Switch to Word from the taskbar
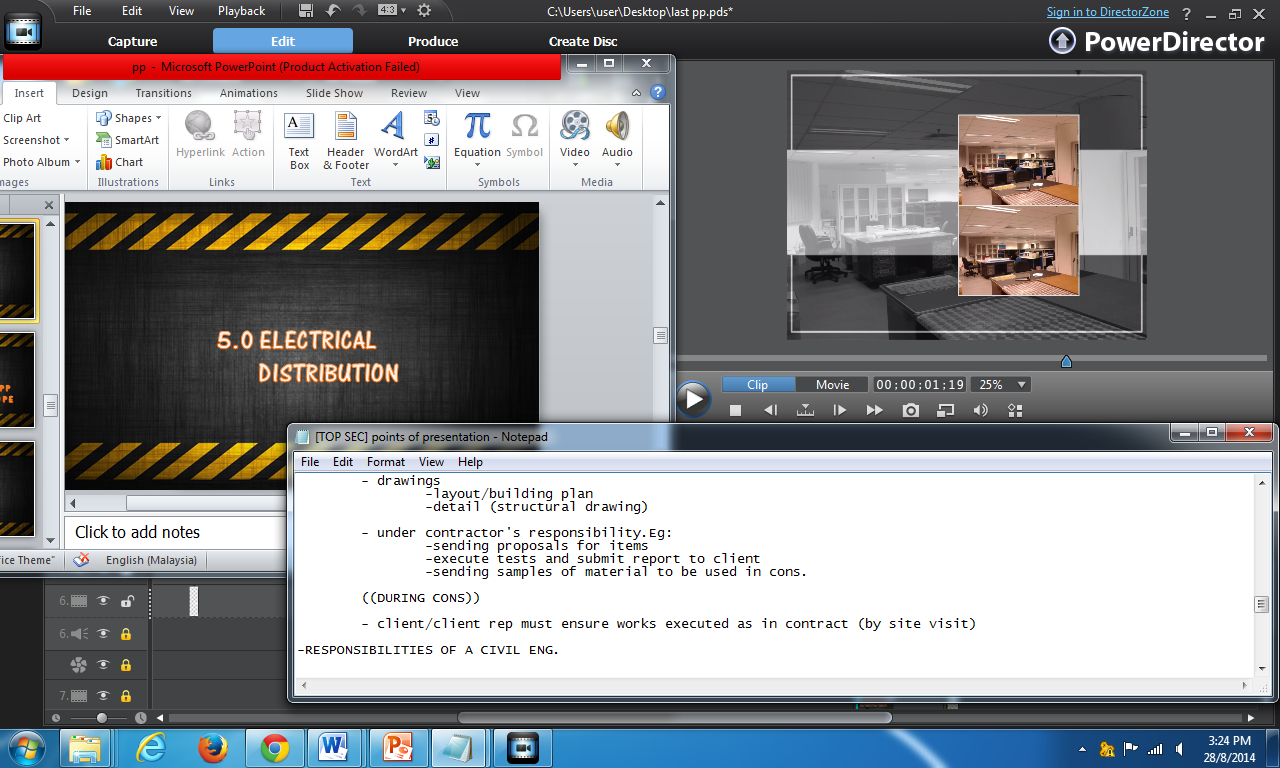The image size is (1280, 768). pyautogui.click(x=333, y=748)
